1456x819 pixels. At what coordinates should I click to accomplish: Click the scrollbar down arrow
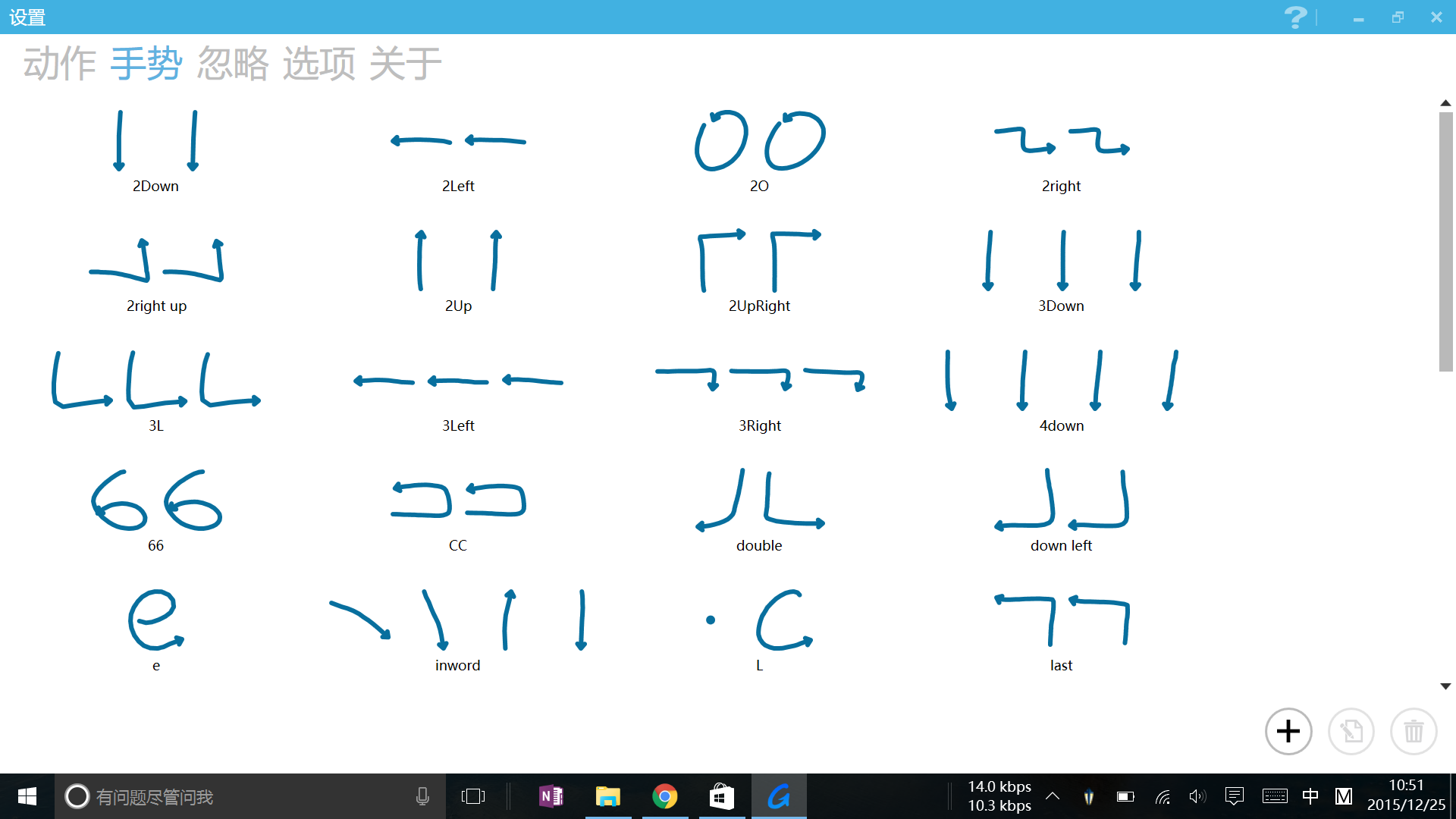click(x=1445, y=685)
